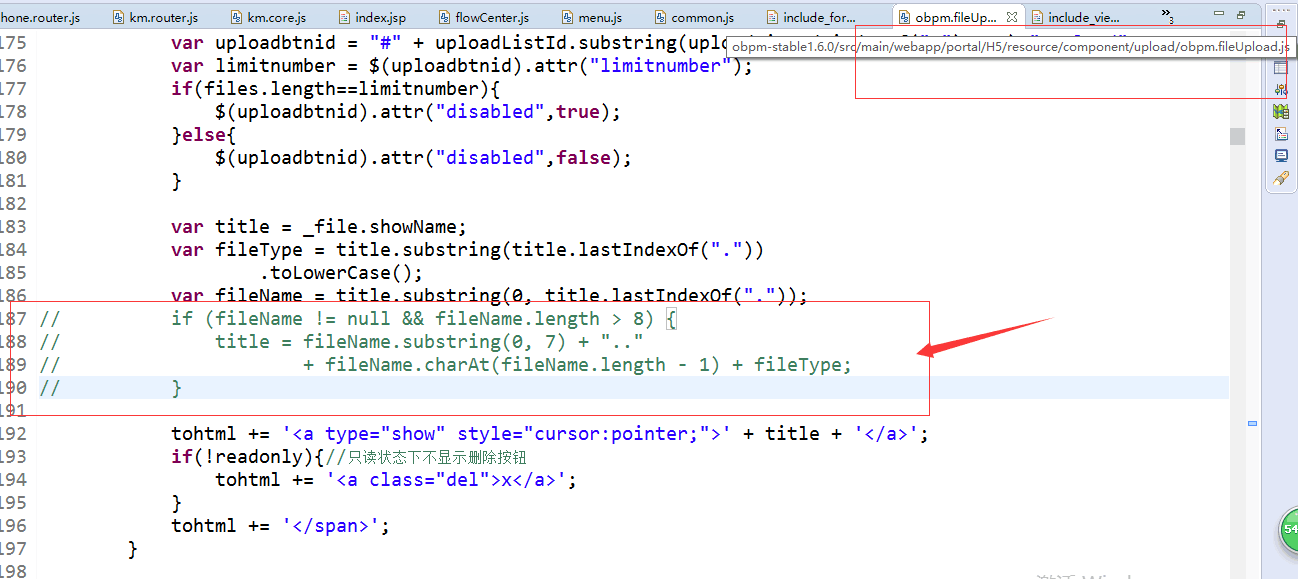Open the green map view icon
The width and height of the screenshot is (1298, 579).
point(1281,112)
